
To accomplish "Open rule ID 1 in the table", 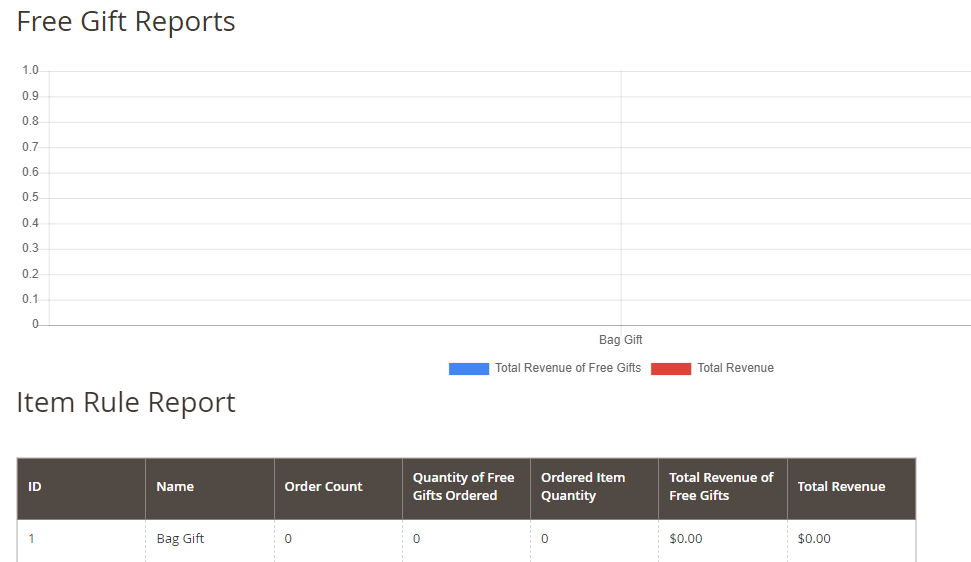I will tap(32, 539).
